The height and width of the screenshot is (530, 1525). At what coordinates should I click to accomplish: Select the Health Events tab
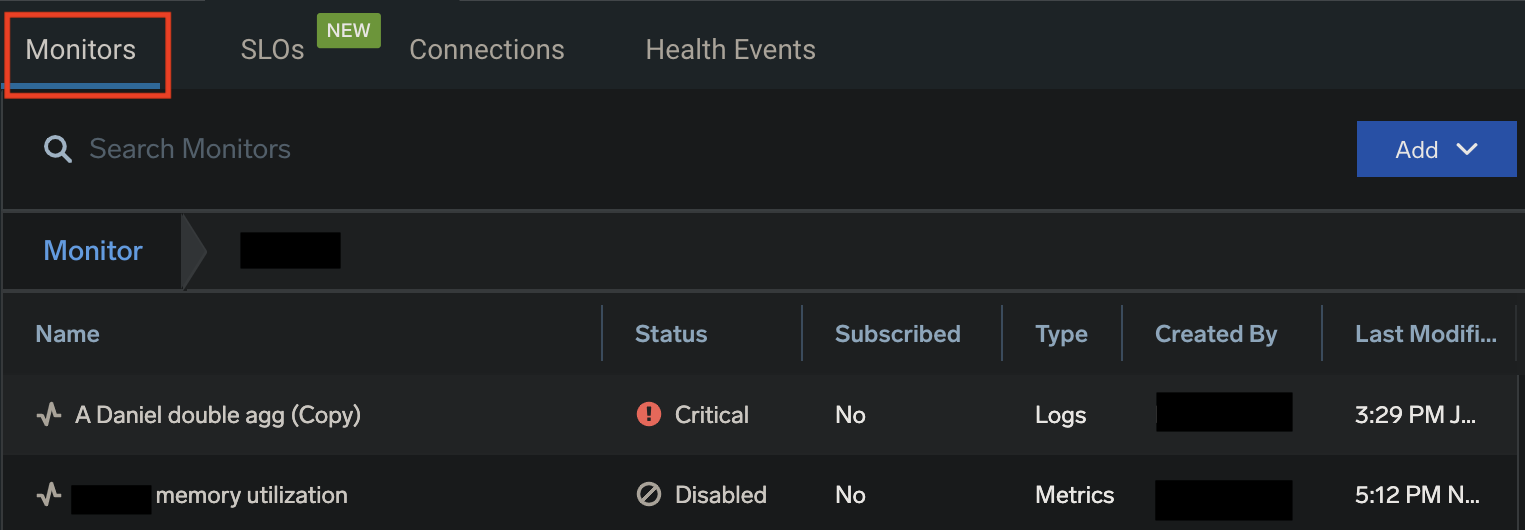coord(730,50)
